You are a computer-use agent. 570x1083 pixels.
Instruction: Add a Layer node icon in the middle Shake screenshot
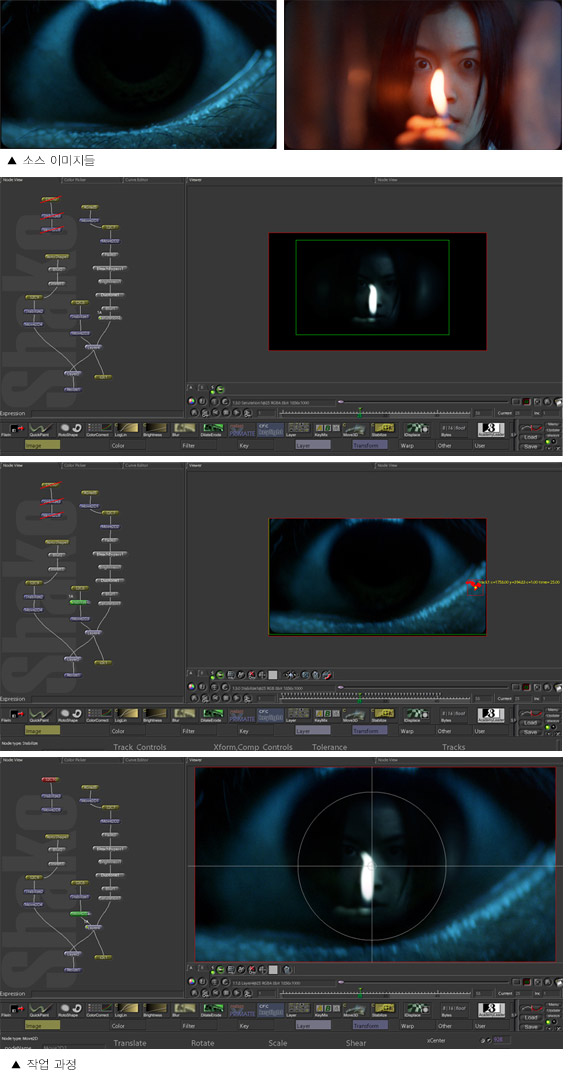pos(298,714)
